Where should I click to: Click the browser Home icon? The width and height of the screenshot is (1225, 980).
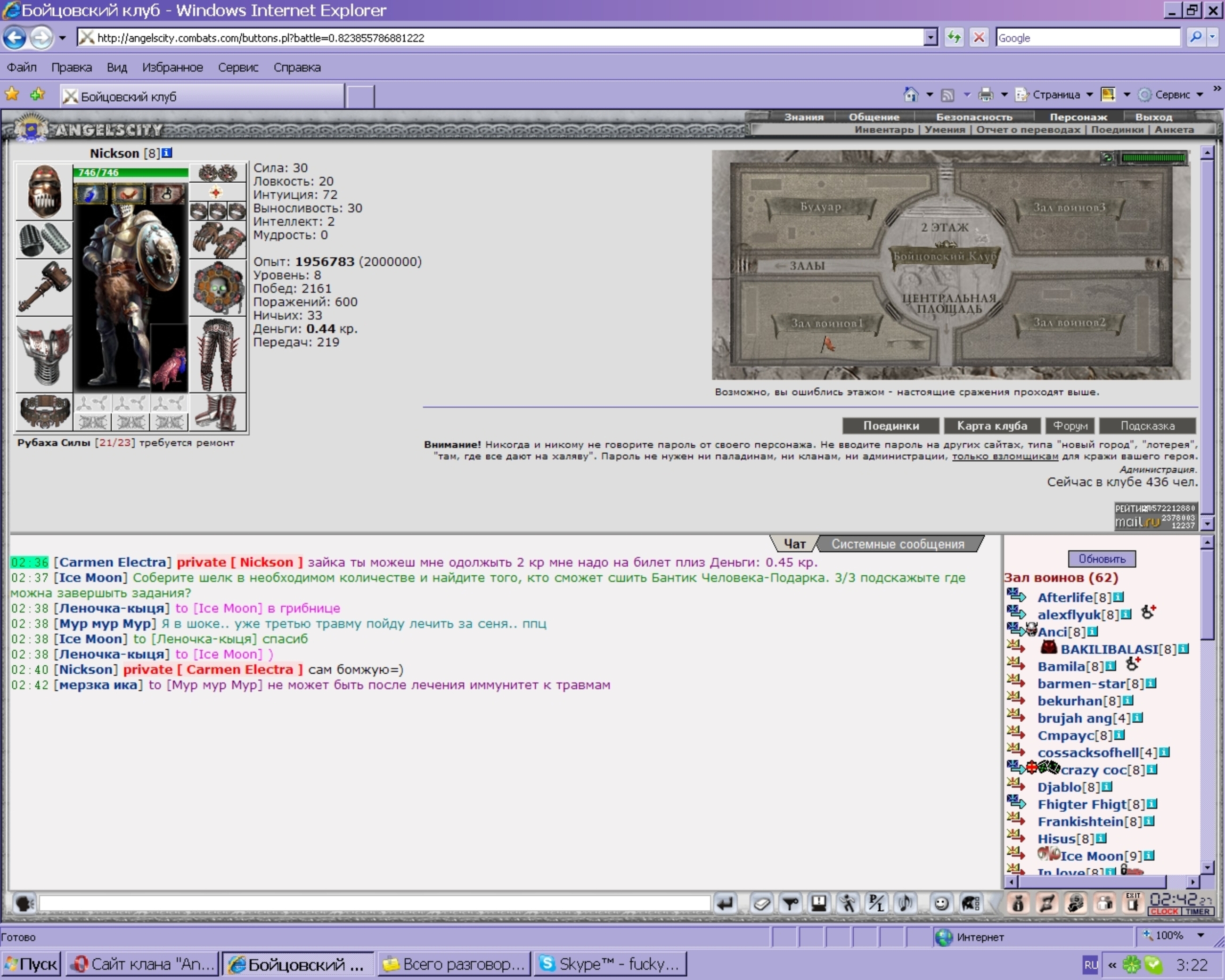(911, 94)
